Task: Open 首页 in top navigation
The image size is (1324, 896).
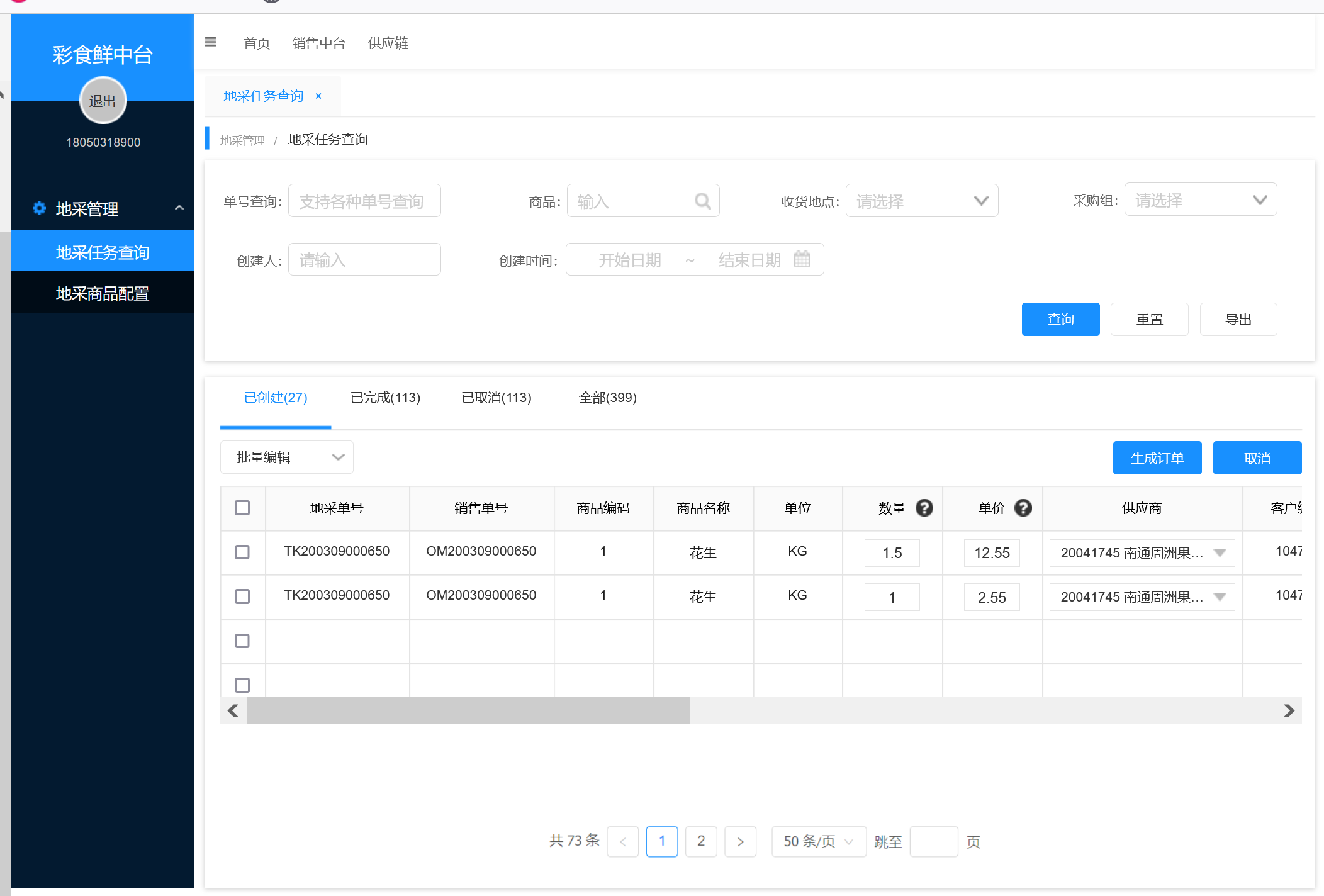Action: 257,43
